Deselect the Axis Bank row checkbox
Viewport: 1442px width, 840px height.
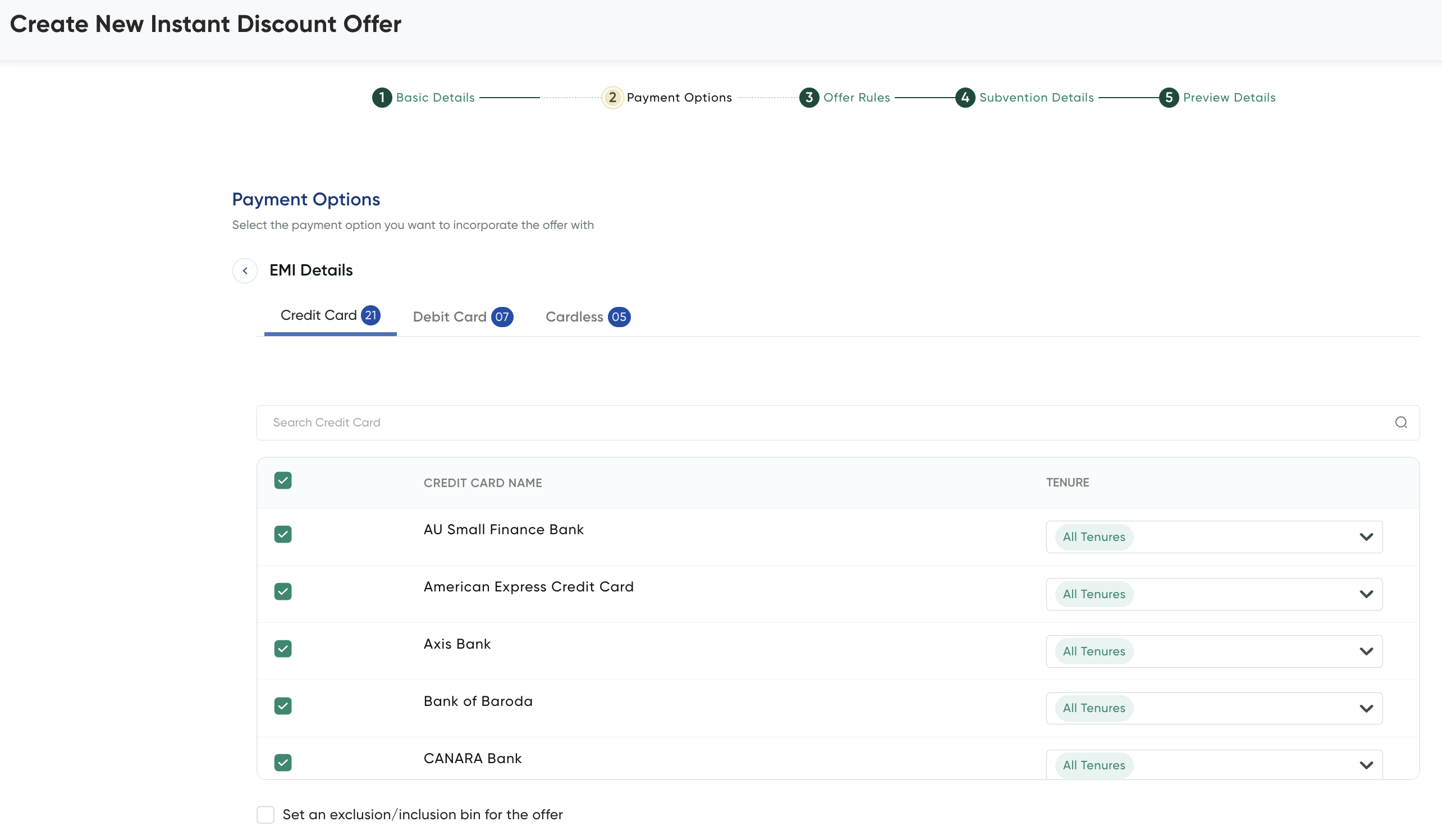click(x=283, y=649)
